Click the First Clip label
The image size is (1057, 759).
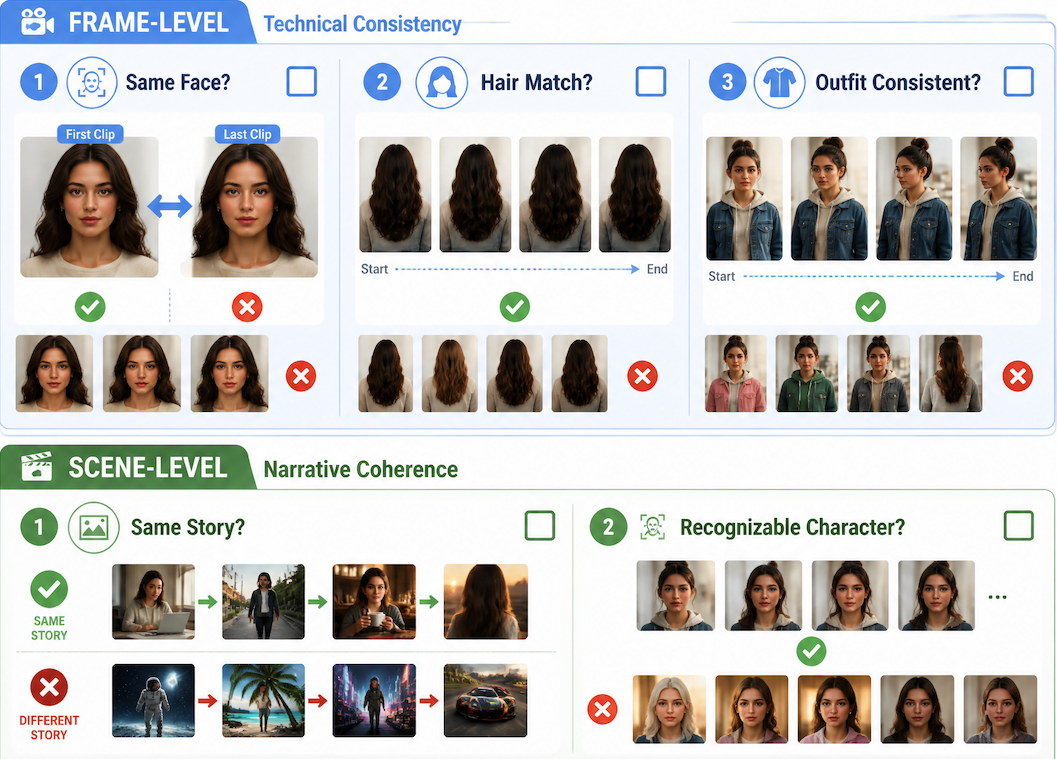point(90,134)
